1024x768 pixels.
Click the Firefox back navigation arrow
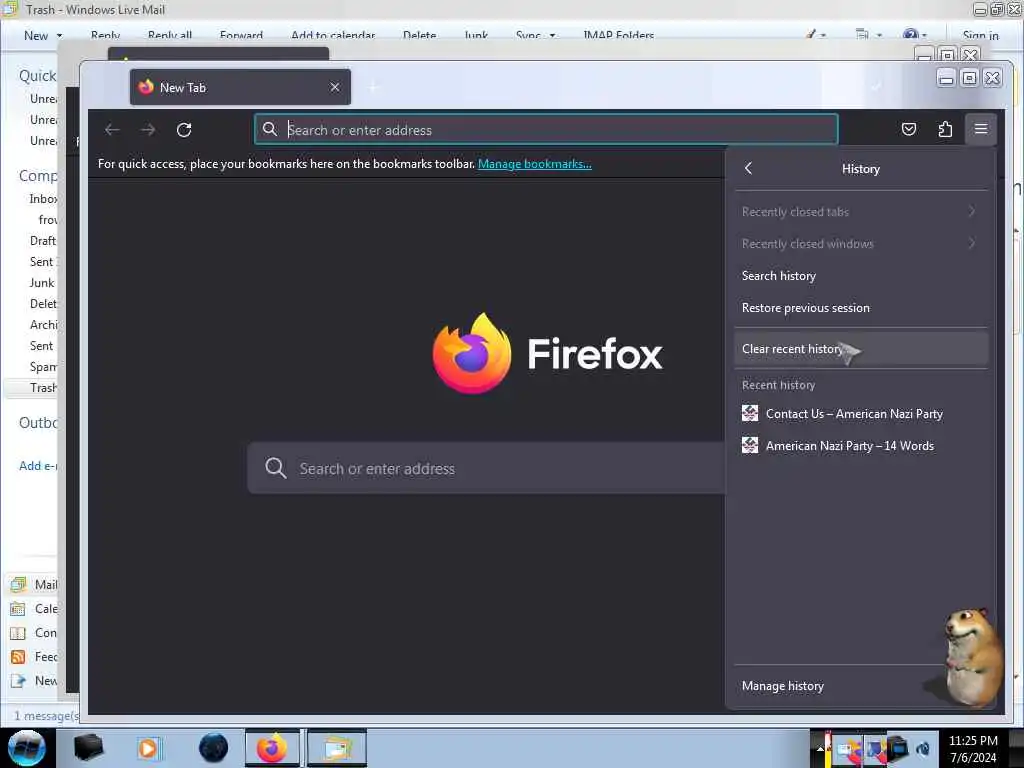[x=112, y=130]
